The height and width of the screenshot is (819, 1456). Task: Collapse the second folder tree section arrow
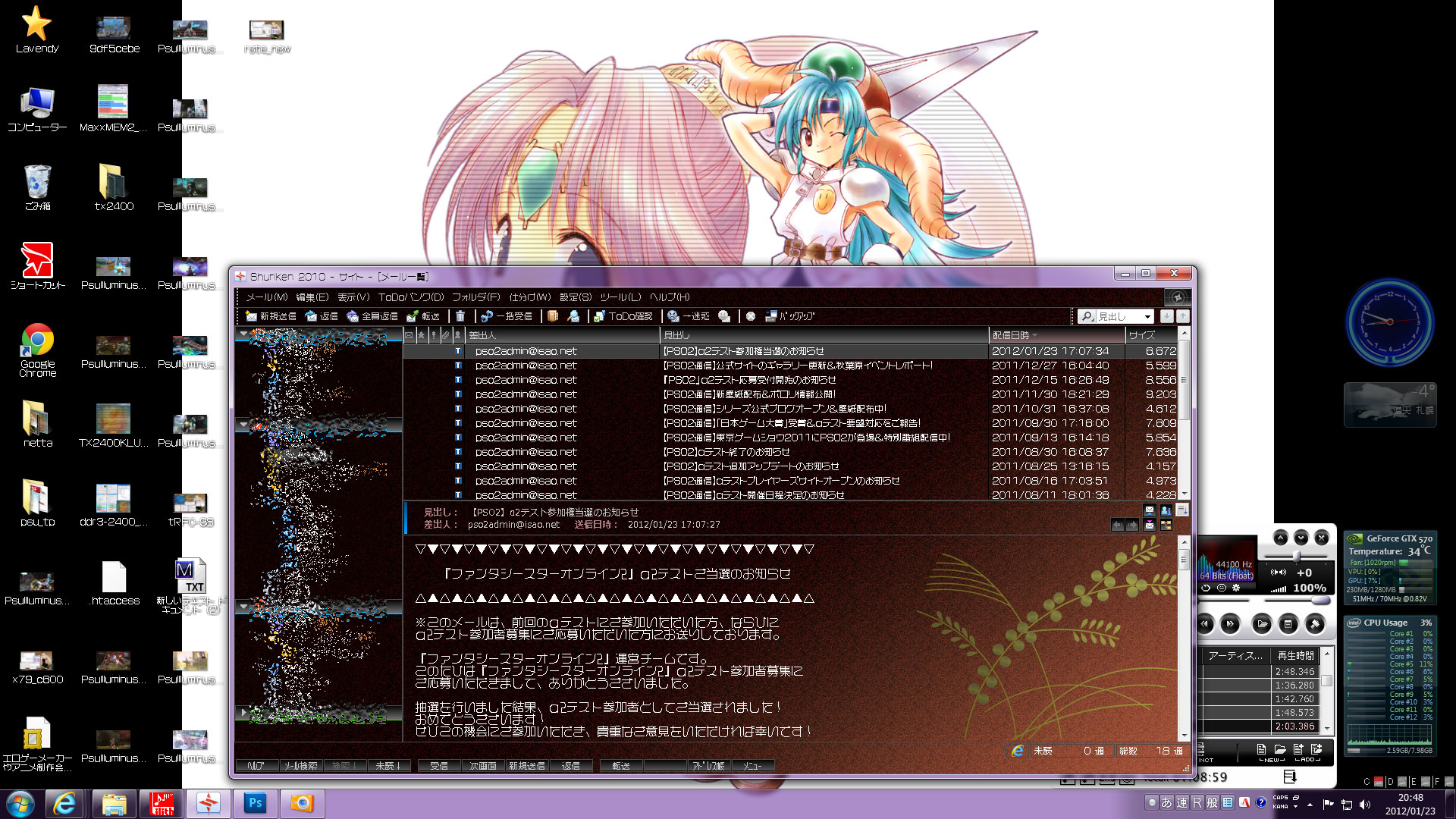click(x=243, y=424)
